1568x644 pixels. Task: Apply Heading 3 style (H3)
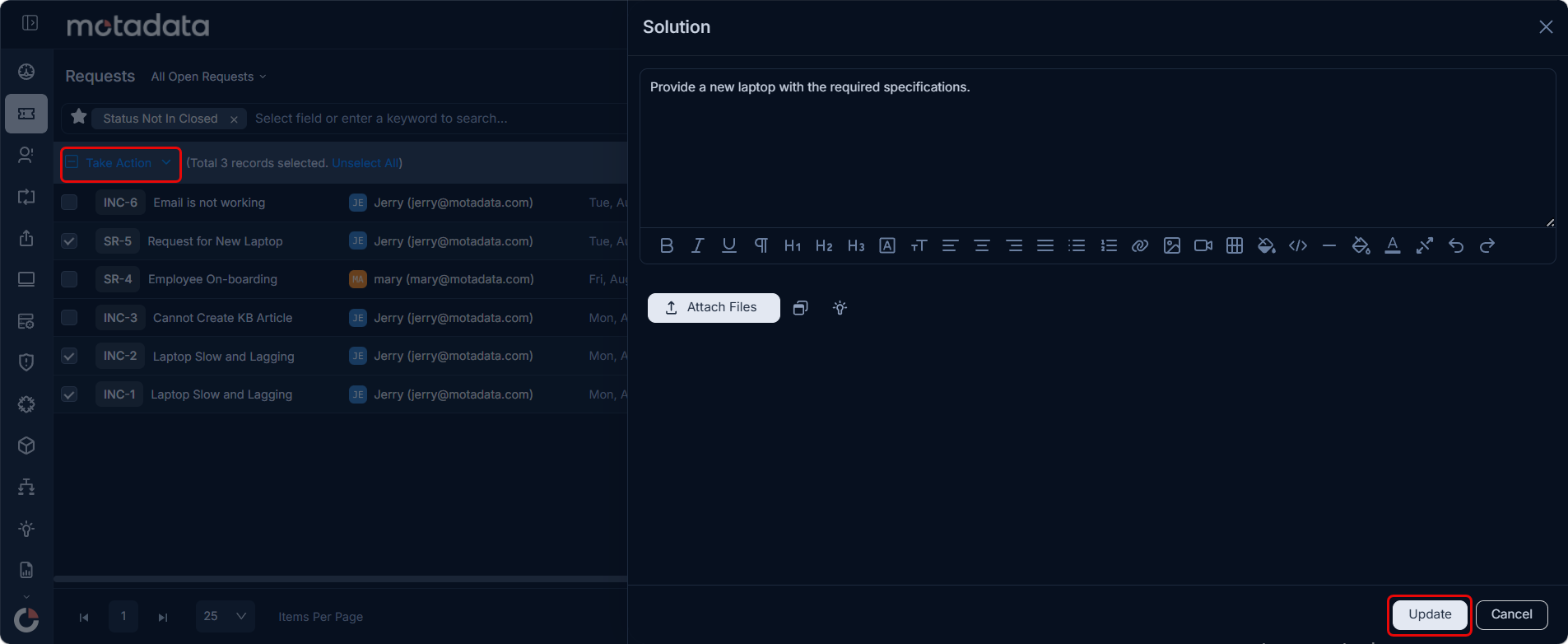856,245
